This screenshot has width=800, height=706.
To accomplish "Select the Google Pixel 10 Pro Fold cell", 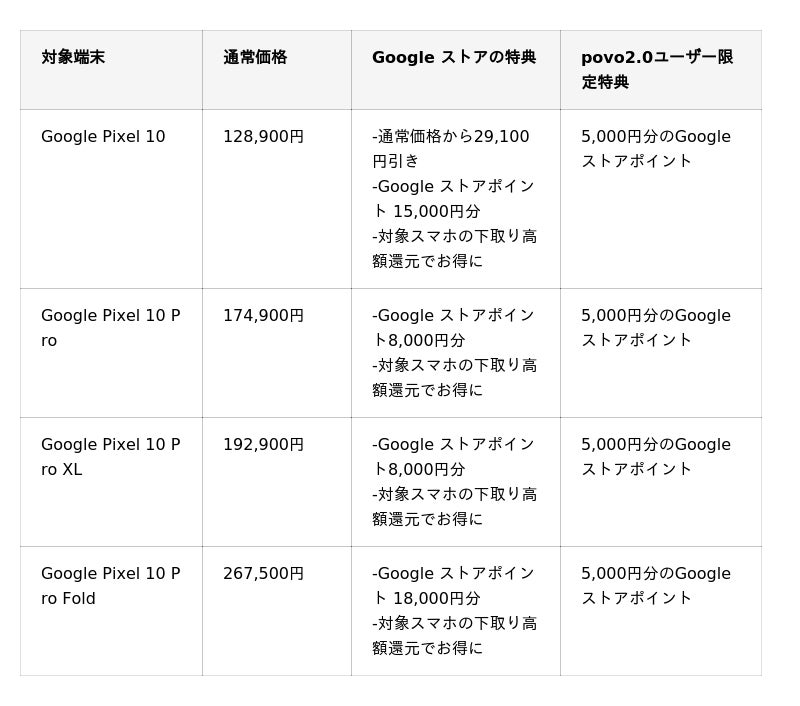I will (x=110, y=586).
